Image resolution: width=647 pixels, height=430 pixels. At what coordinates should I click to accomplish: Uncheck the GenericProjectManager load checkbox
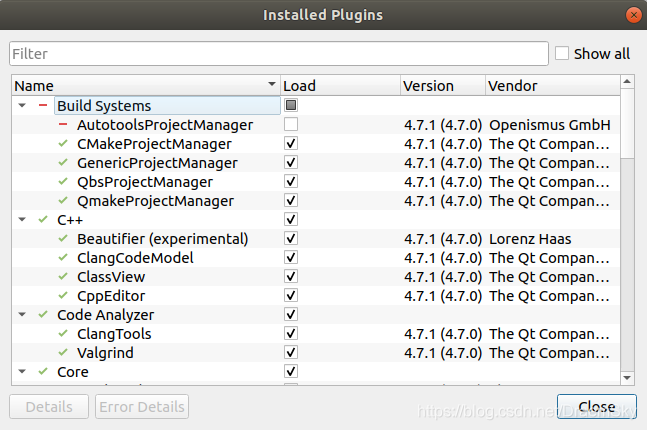pyautogui.click(x=291, y=162)
